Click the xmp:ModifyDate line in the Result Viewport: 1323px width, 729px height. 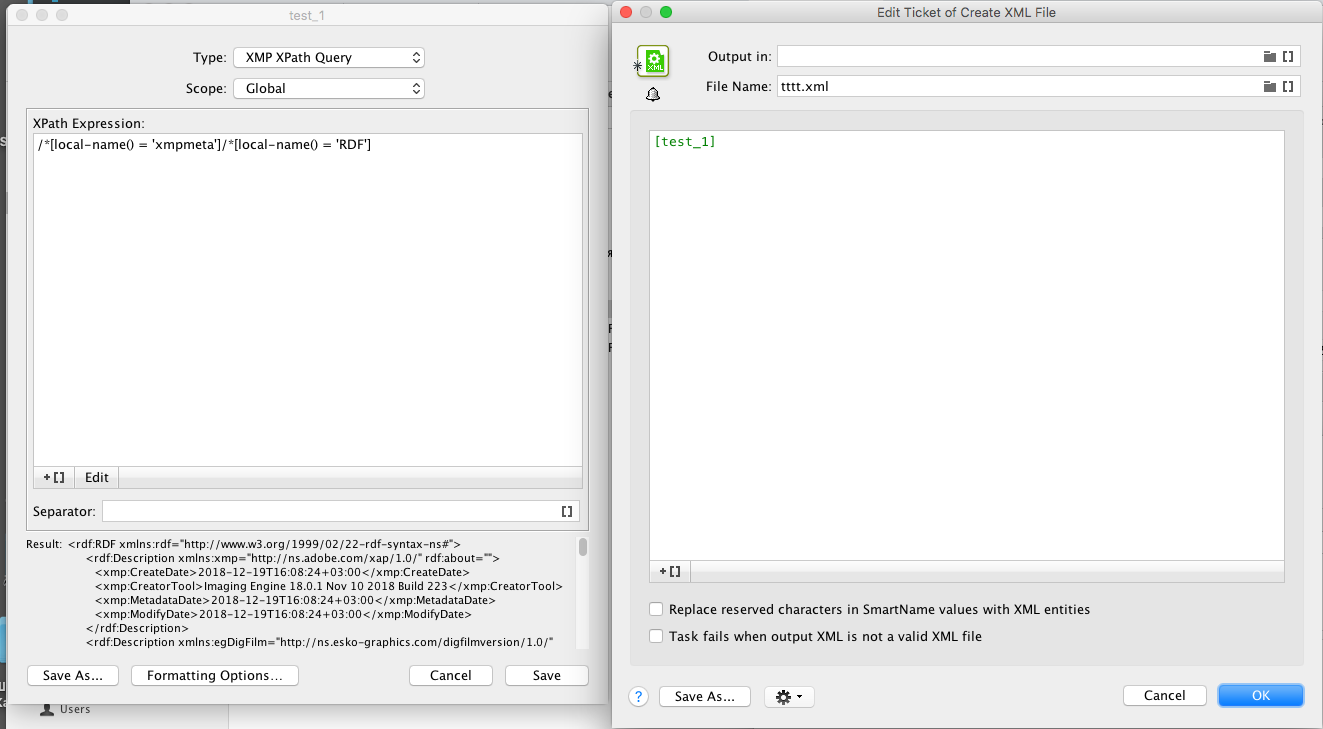pyautogui.click(x=283, y=614)
